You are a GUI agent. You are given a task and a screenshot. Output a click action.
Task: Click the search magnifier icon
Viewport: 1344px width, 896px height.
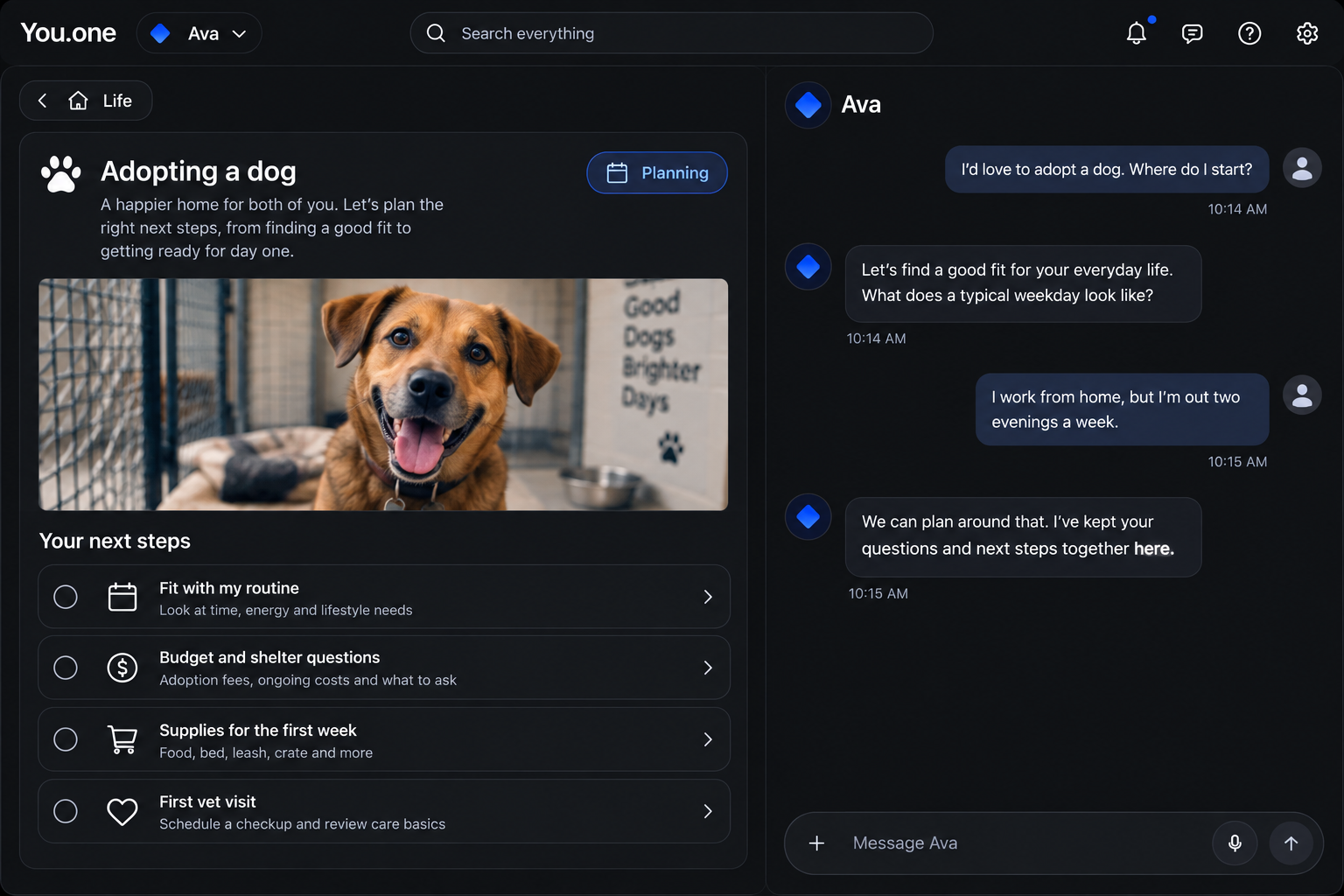click(x=436, y=33)
